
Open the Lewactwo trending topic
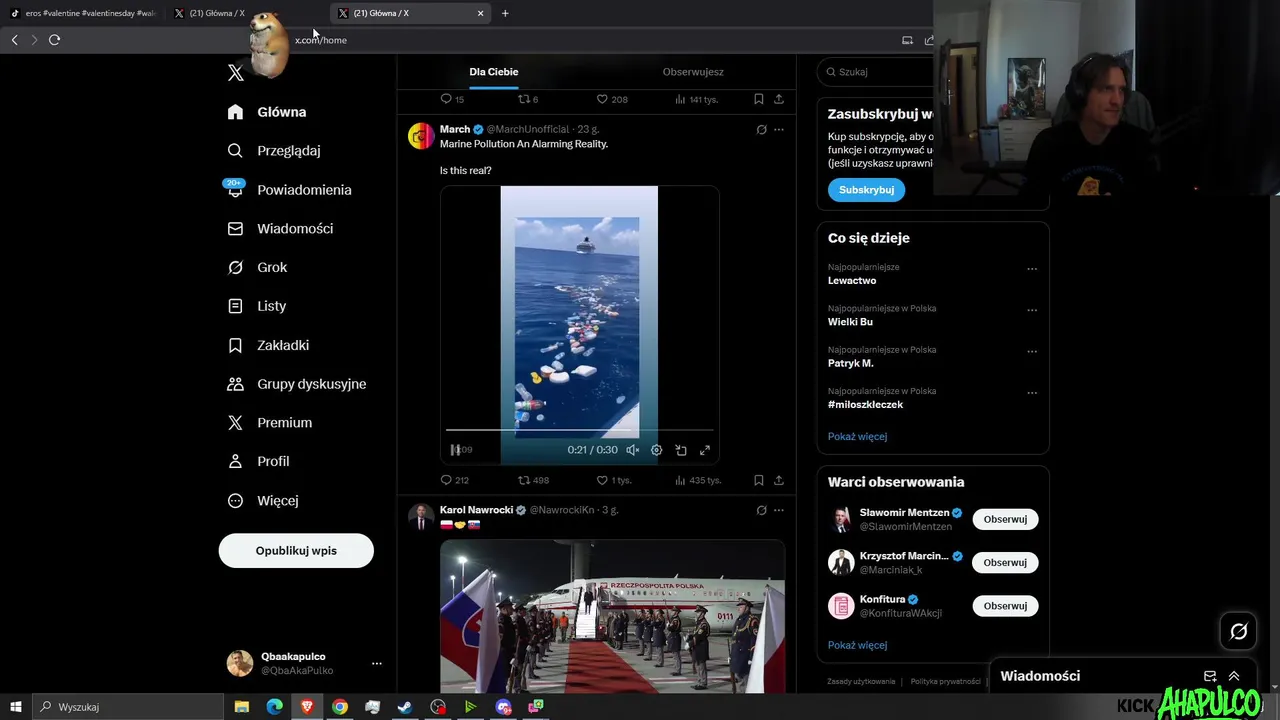pyautogui.click(x=852, y=281)
